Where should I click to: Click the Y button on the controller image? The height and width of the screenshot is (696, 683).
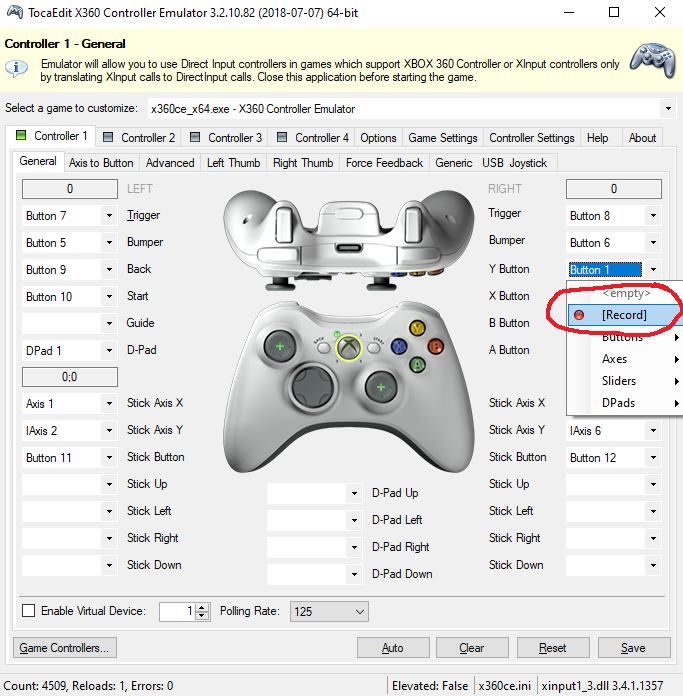(x=417, y=328)
